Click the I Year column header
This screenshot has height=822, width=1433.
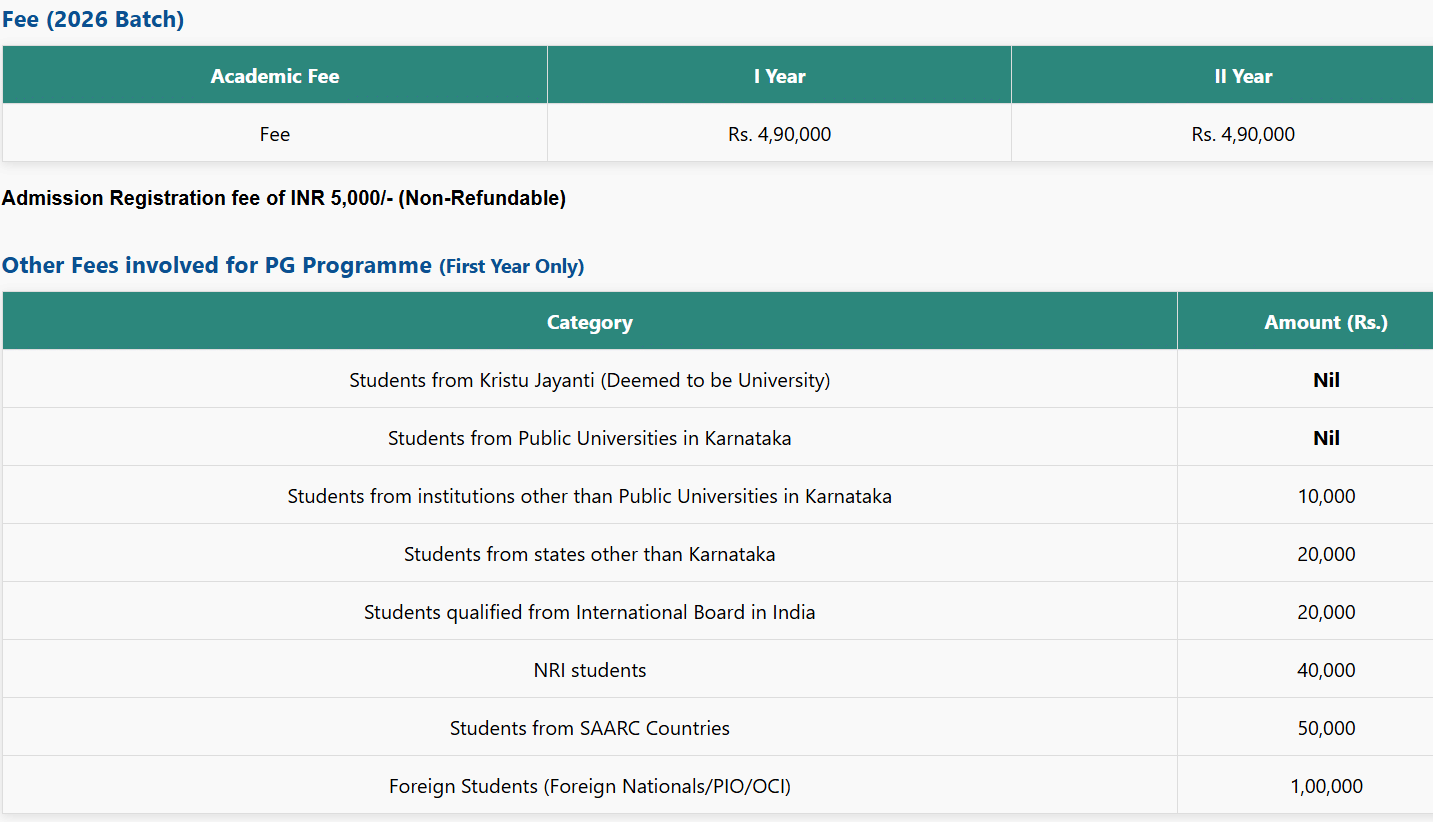point(779,76)
